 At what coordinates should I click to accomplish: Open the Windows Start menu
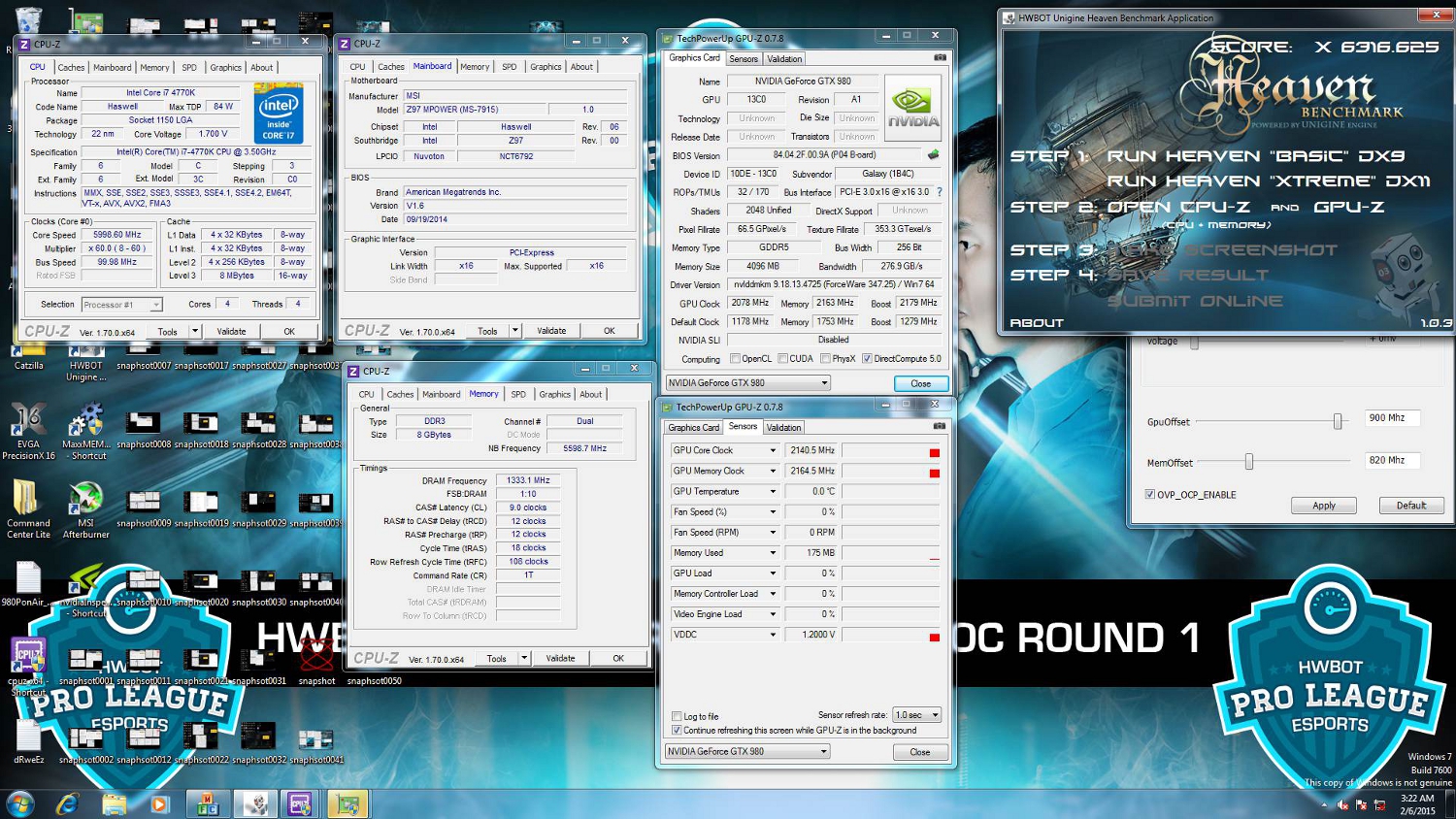tap(20, 804)
